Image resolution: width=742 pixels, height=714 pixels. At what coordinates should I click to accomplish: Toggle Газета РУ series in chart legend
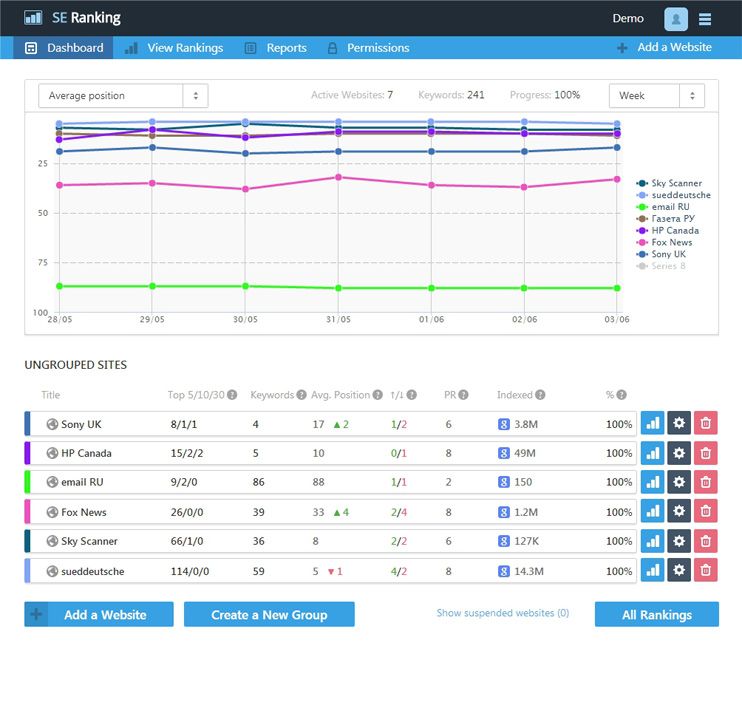(x=665, y=219)
